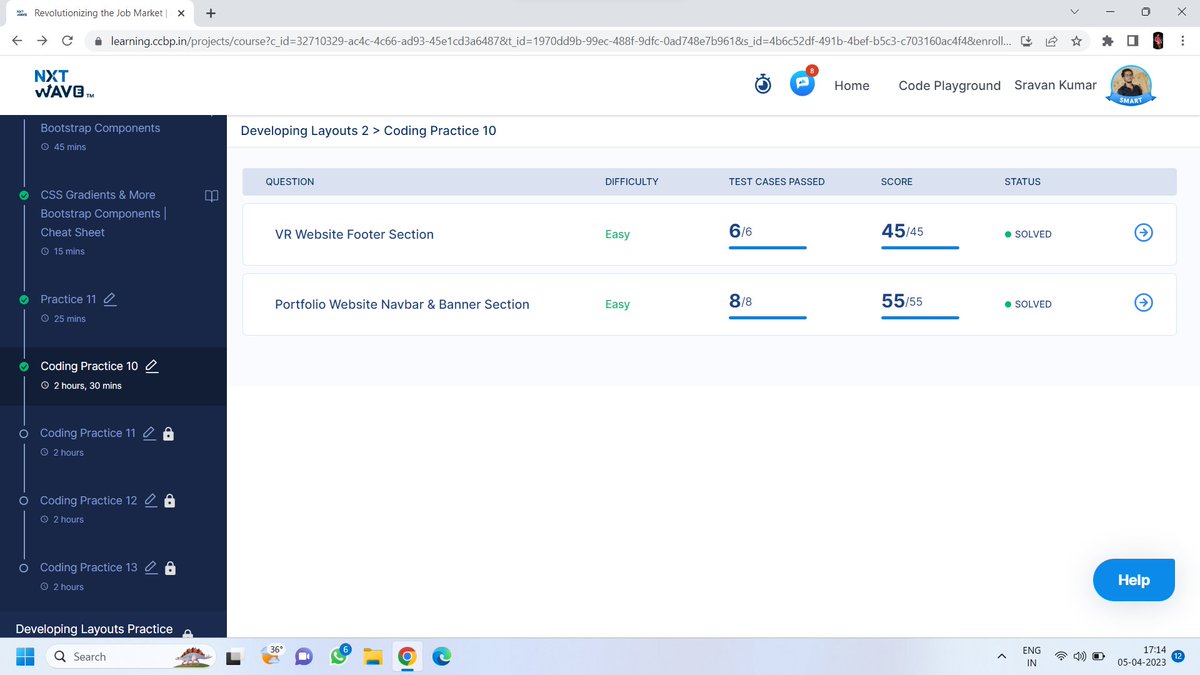Select the Revolutionizing the Job Market tab
Image resolution: width=1200 pixels, height=675 pixels.
point(96,13)
